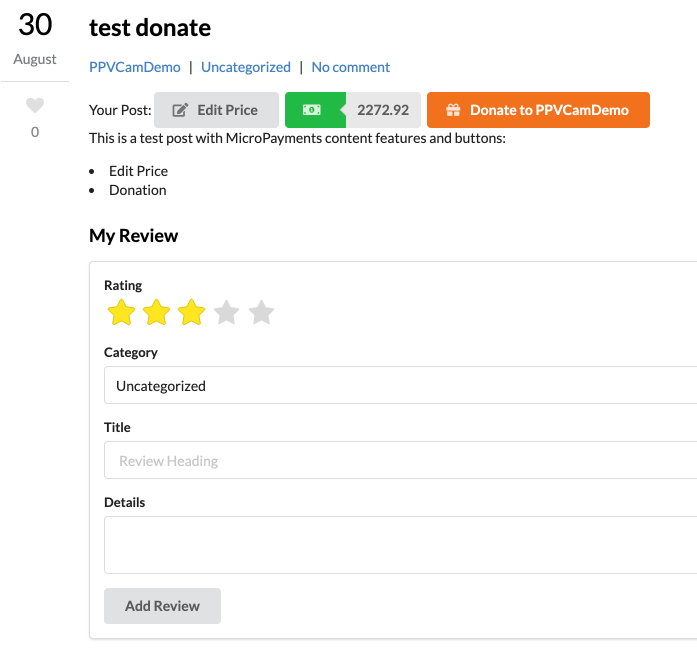Focus the Review Heading title field
Viewport: 697px width, 652px height.
tap(400, 461)
